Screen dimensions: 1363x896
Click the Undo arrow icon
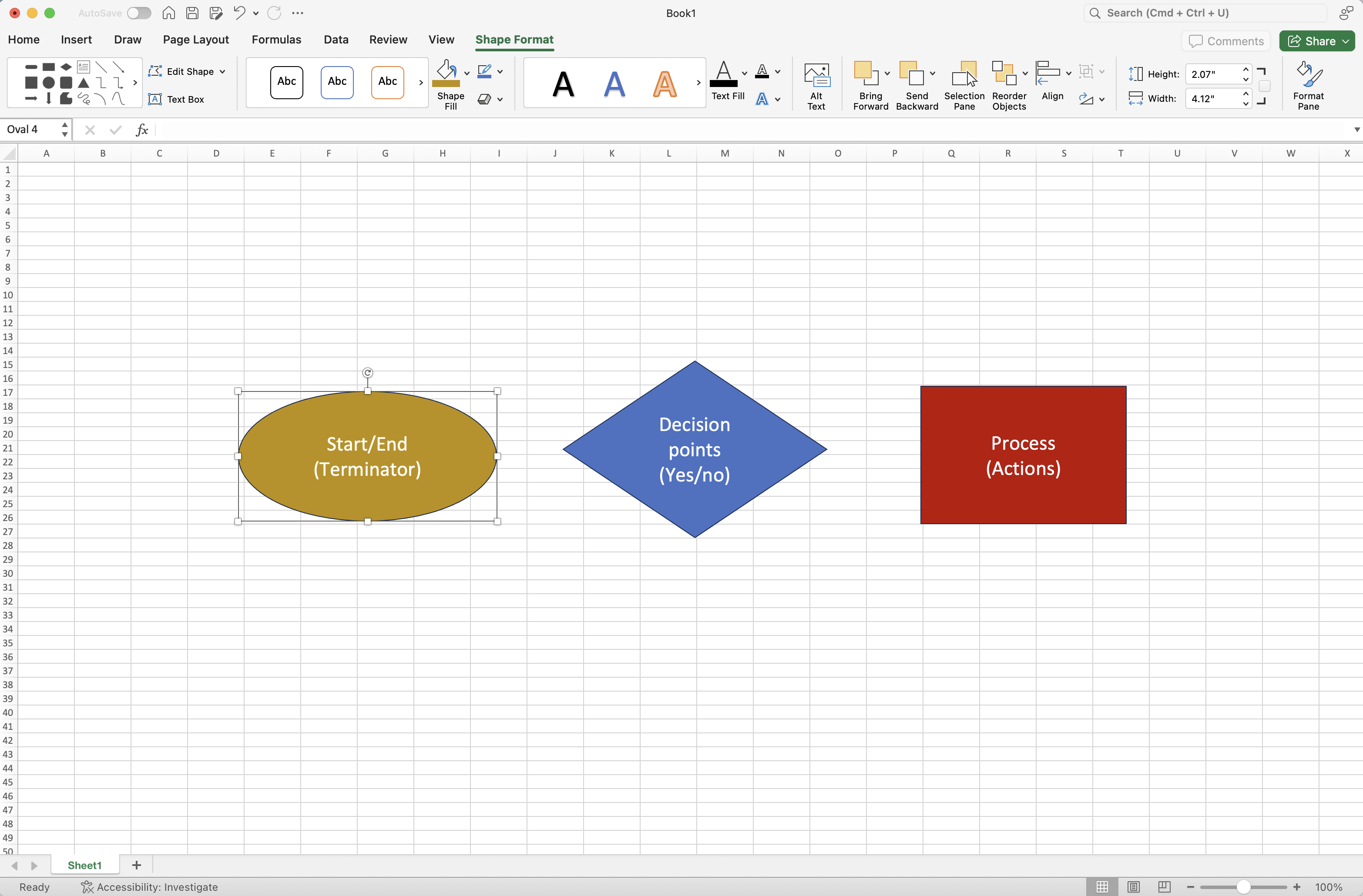(x=239, y=13)
